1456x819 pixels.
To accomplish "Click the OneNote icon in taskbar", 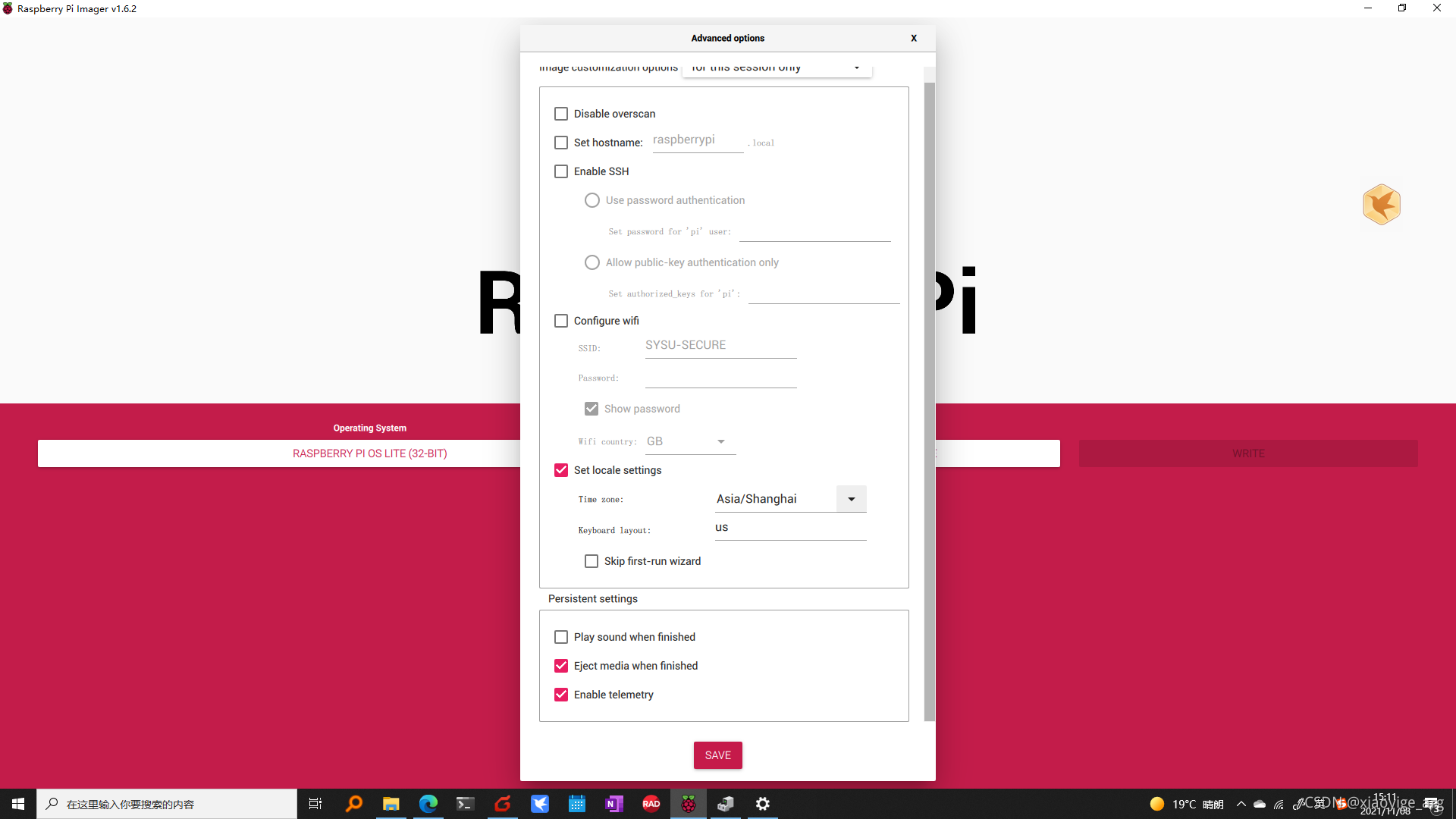I will click(613, 804).
